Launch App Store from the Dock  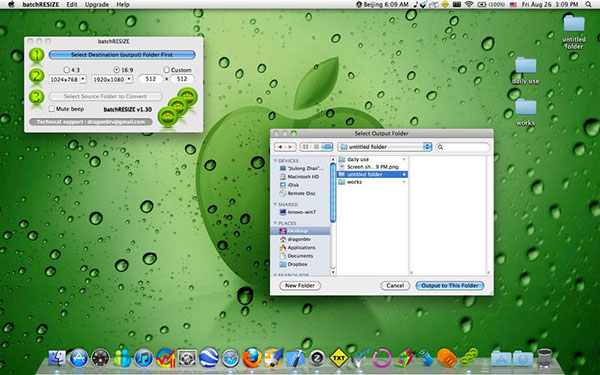click(79, 359)
